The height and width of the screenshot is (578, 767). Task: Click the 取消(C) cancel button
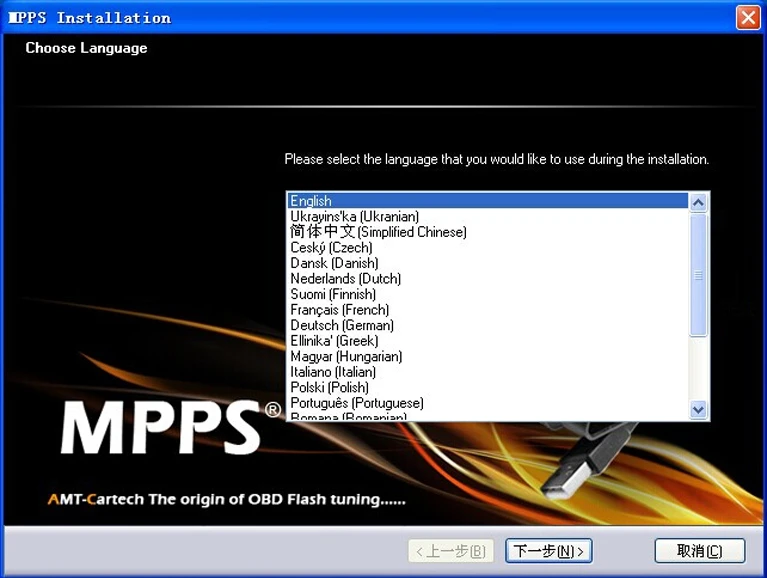[699, 551]
